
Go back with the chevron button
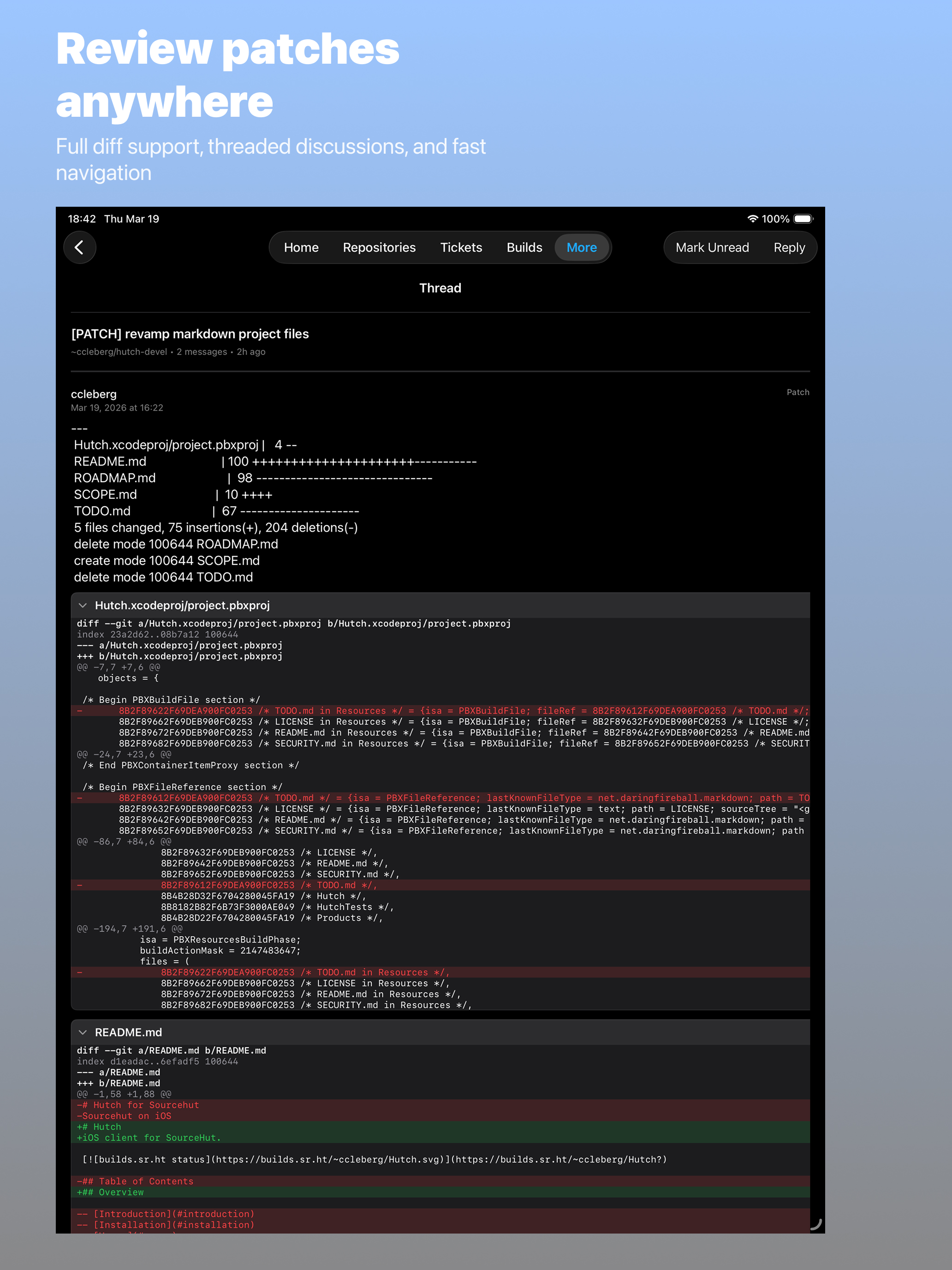click(x=79, y=247)
